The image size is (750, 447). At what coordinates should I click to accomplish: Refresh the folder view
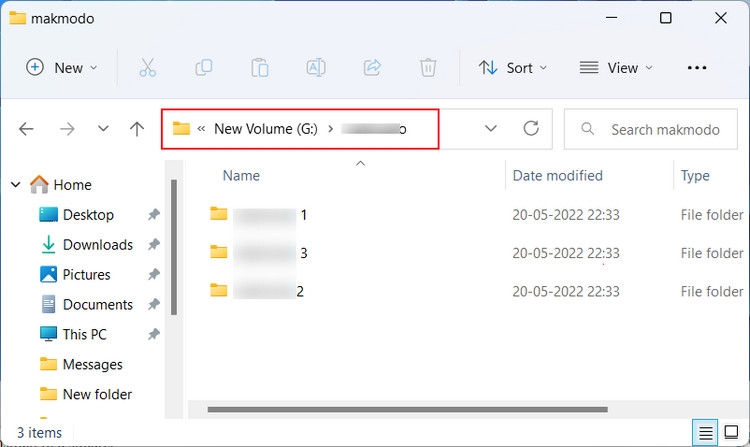531,128
